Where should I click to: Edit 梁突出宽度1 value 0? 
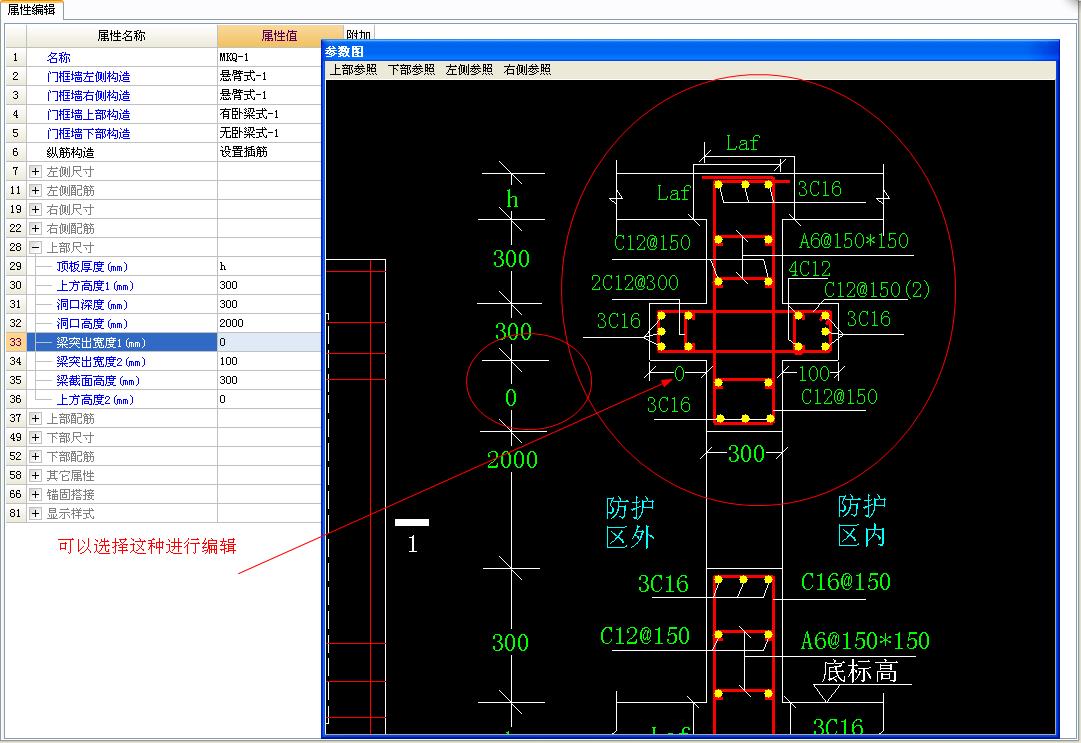pos(270,342)
